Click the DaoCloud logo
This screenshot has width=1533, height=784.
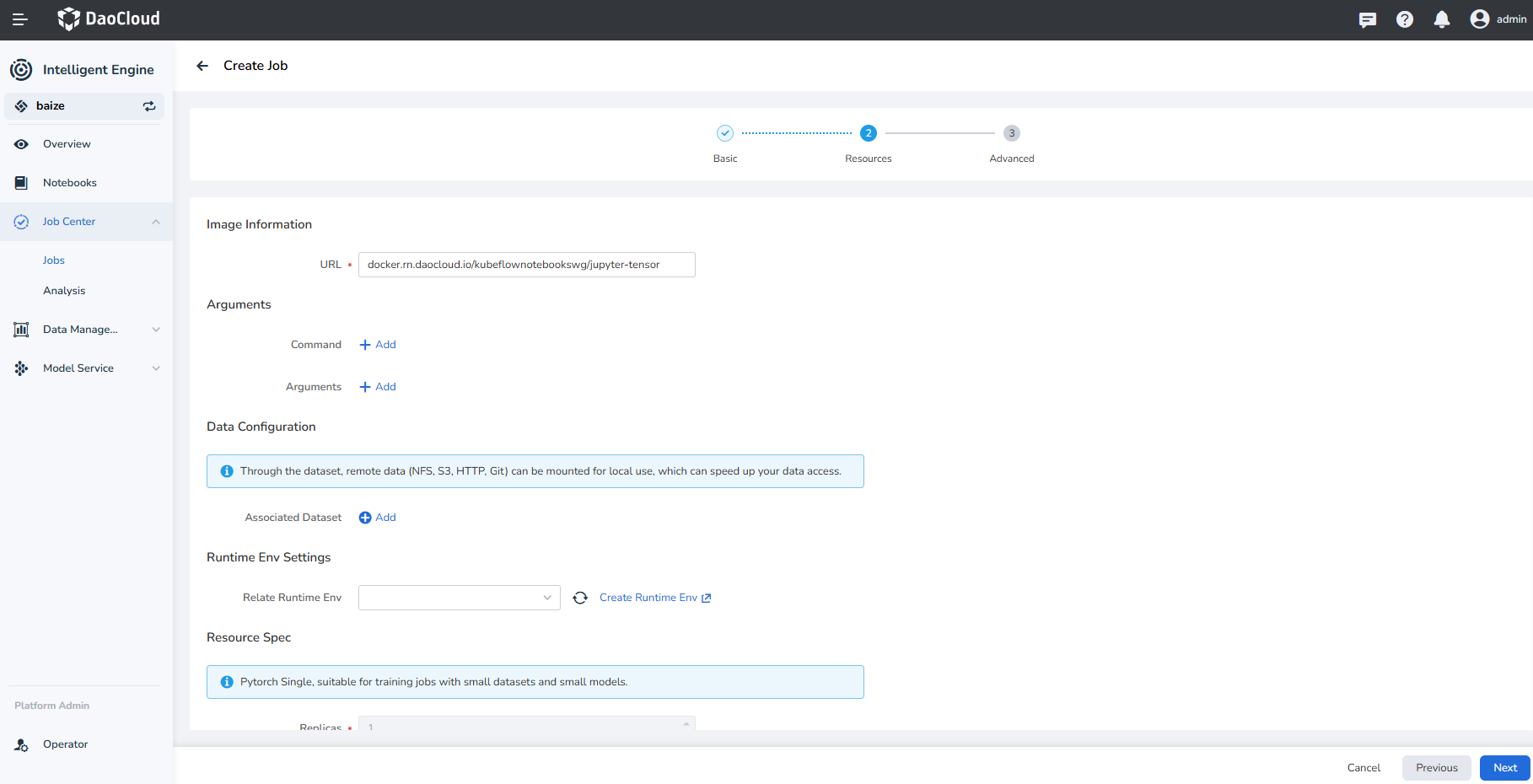[x=108, y=19]
